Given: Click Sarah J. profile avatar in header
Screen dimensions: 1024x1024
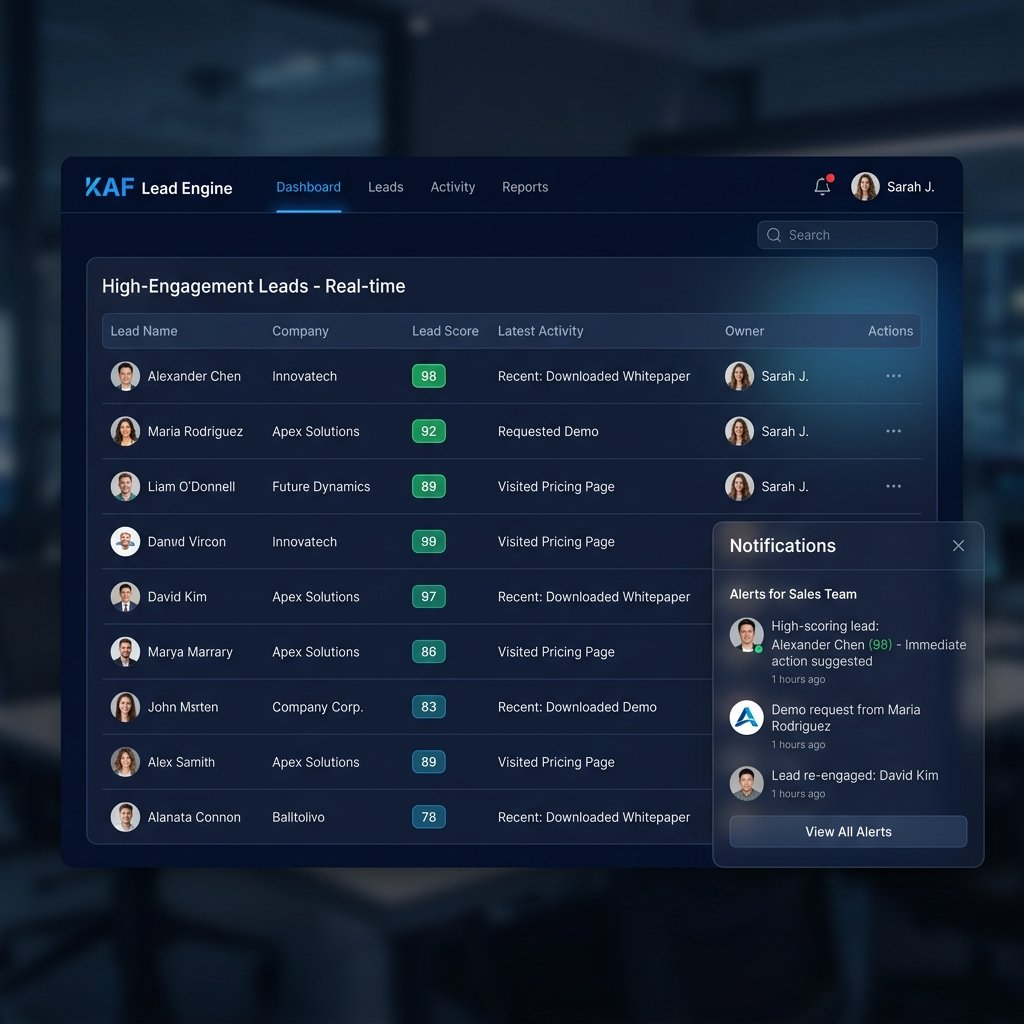Looking at the screenshot, I should point(865,187).
